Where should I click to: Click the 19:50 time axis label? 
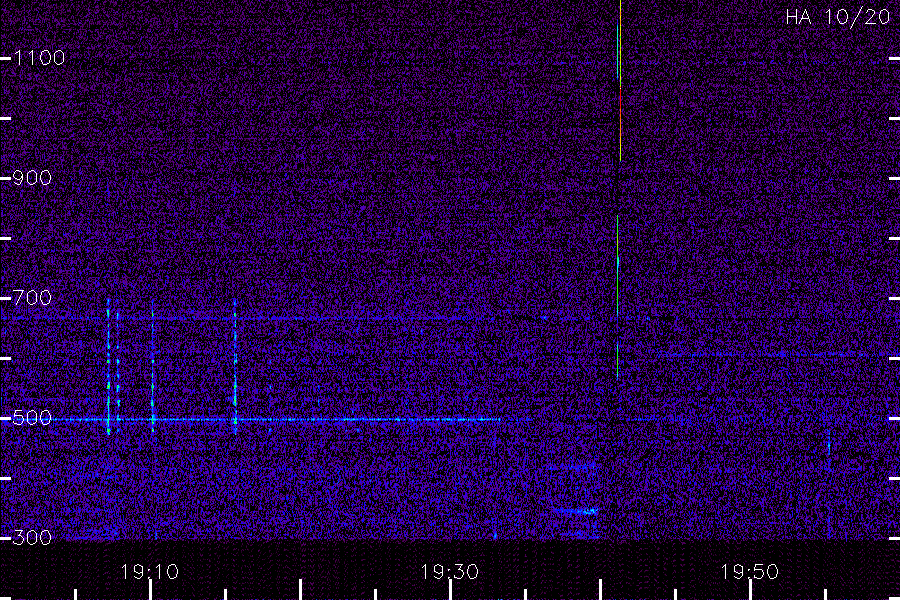(750, 571)
